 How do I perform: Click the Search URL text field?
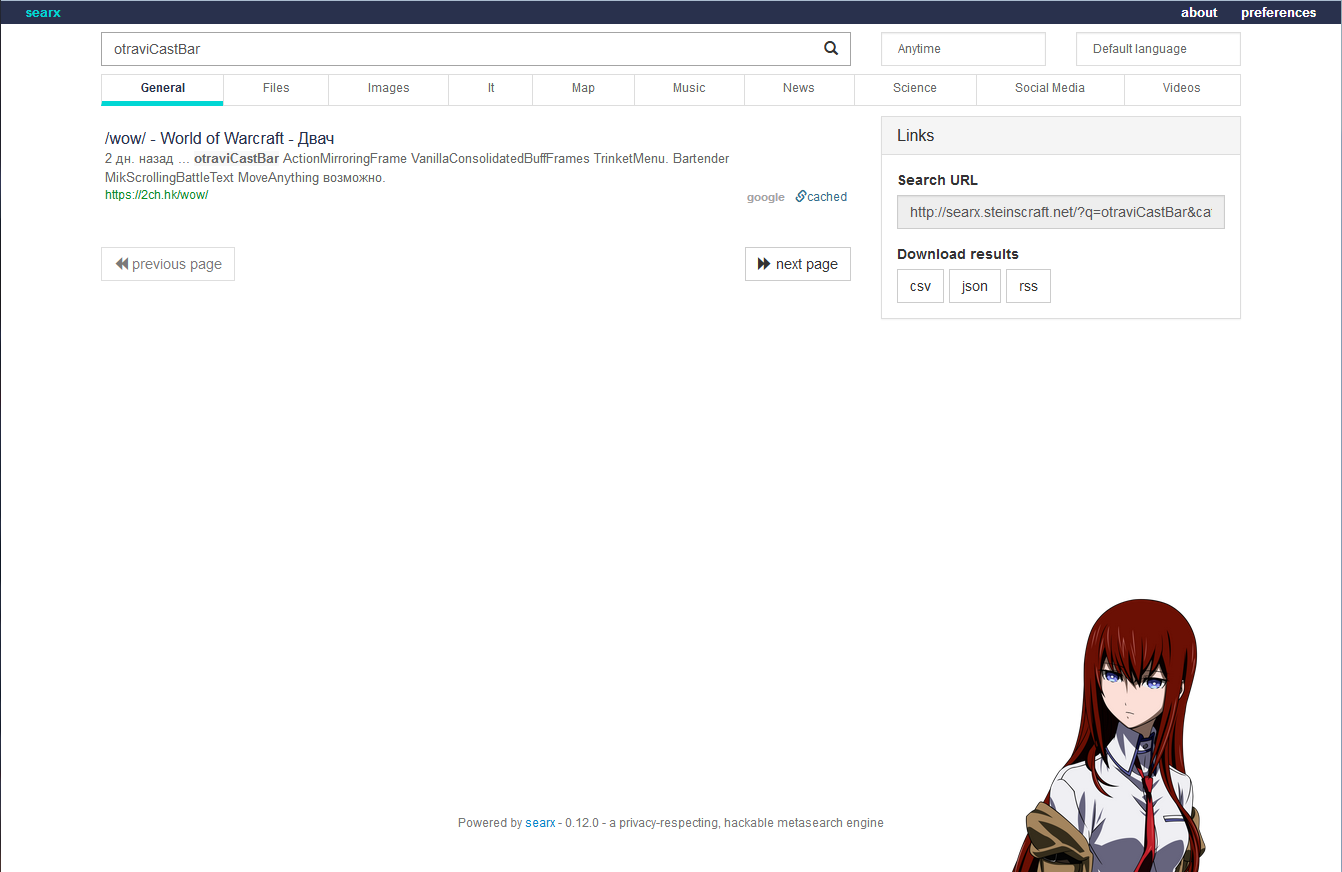1060,212
